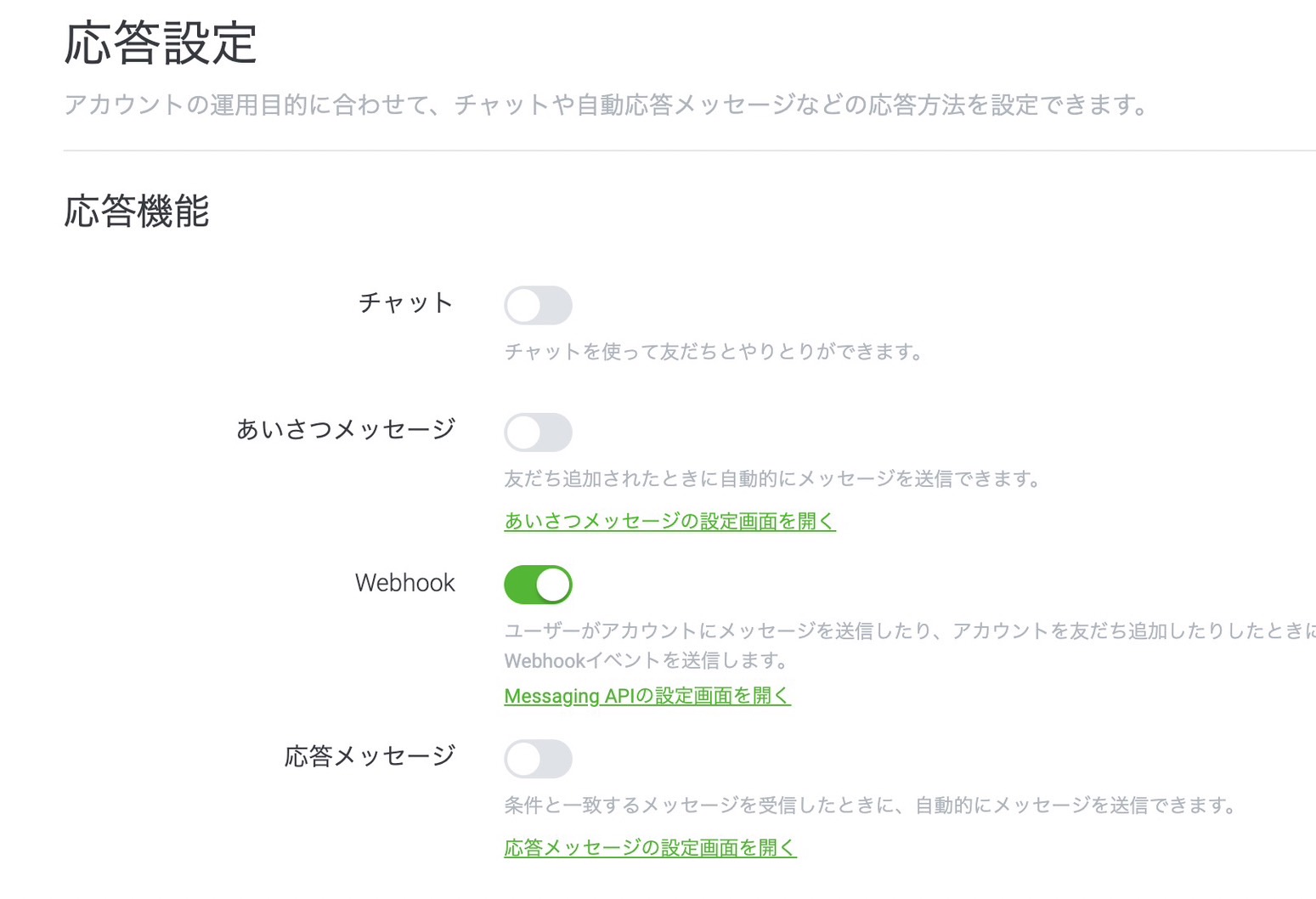Disable the green Webhook toggle

(538, 585)
